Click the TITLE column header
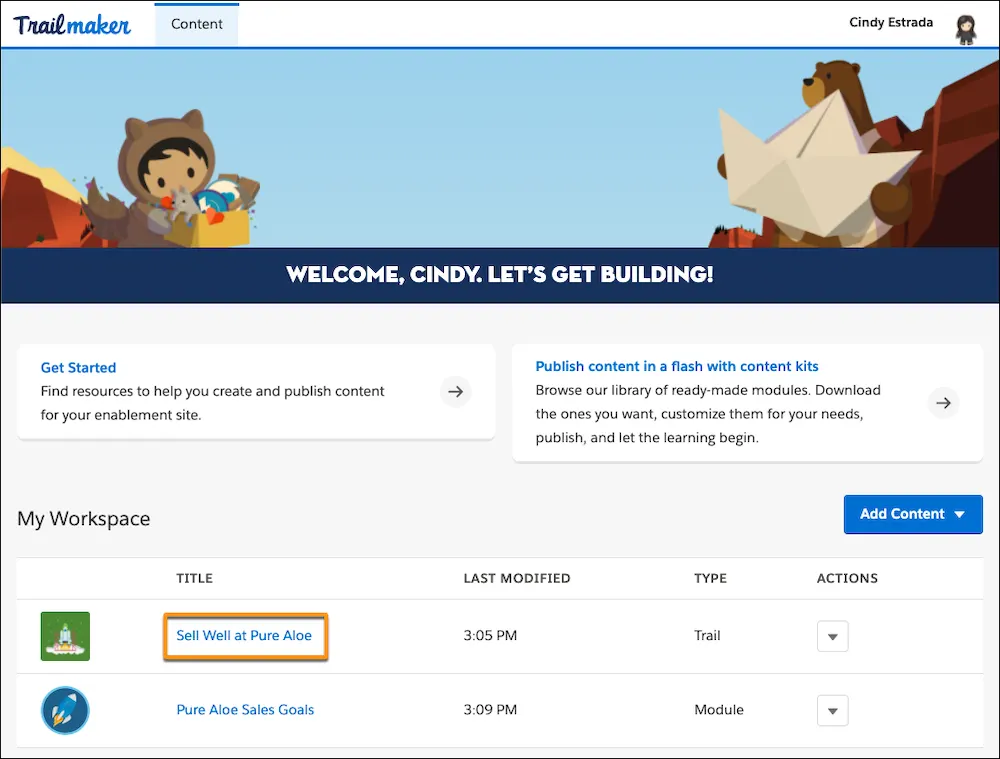This screenshot has width=1000, height=759. coord(194,578)
